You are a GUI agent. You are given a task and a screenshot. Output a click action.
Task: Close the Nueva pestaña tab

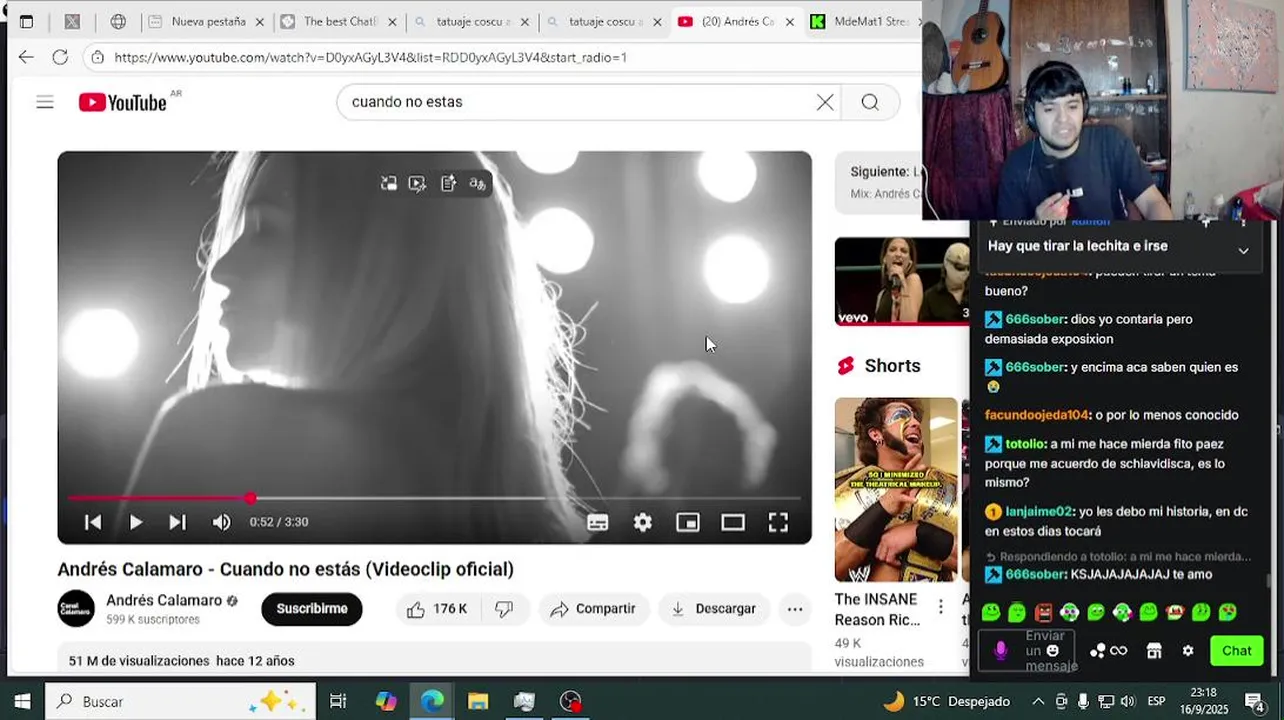[x=260, y=21]
